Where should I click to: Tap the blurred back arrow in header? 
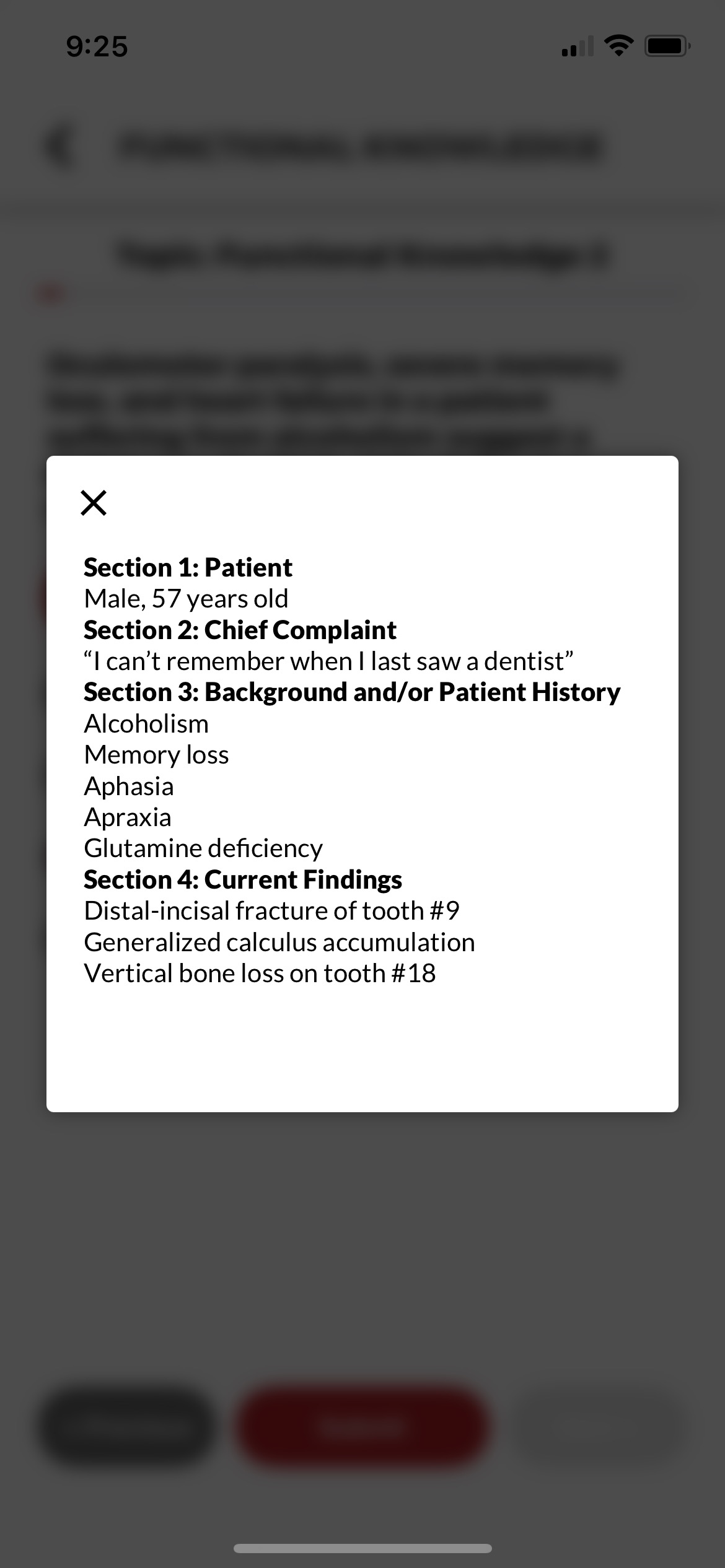(x=61, y=147)
